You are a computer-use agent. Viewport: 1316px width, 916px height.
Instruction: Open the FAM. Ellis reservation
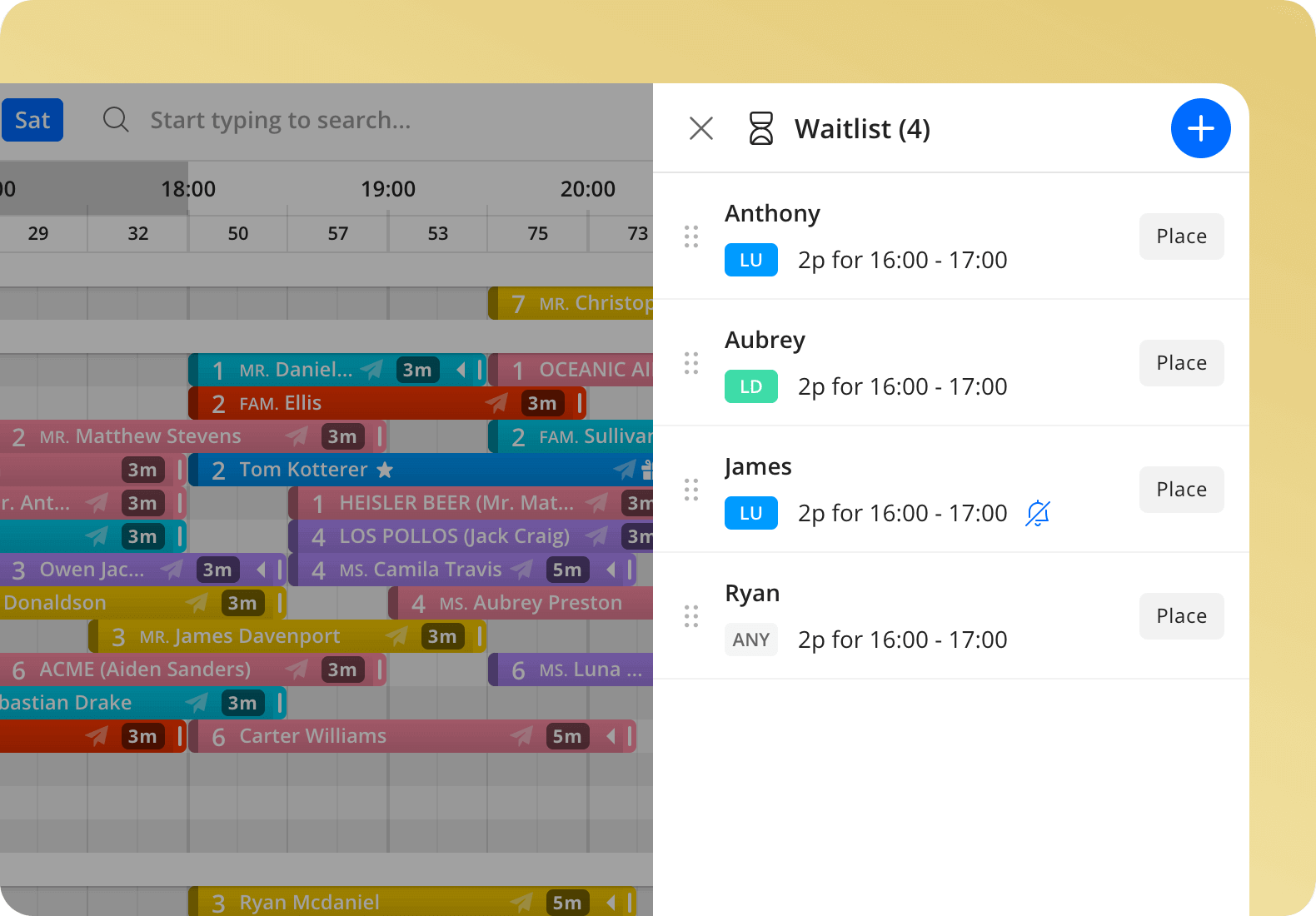(x=387, y=403)
